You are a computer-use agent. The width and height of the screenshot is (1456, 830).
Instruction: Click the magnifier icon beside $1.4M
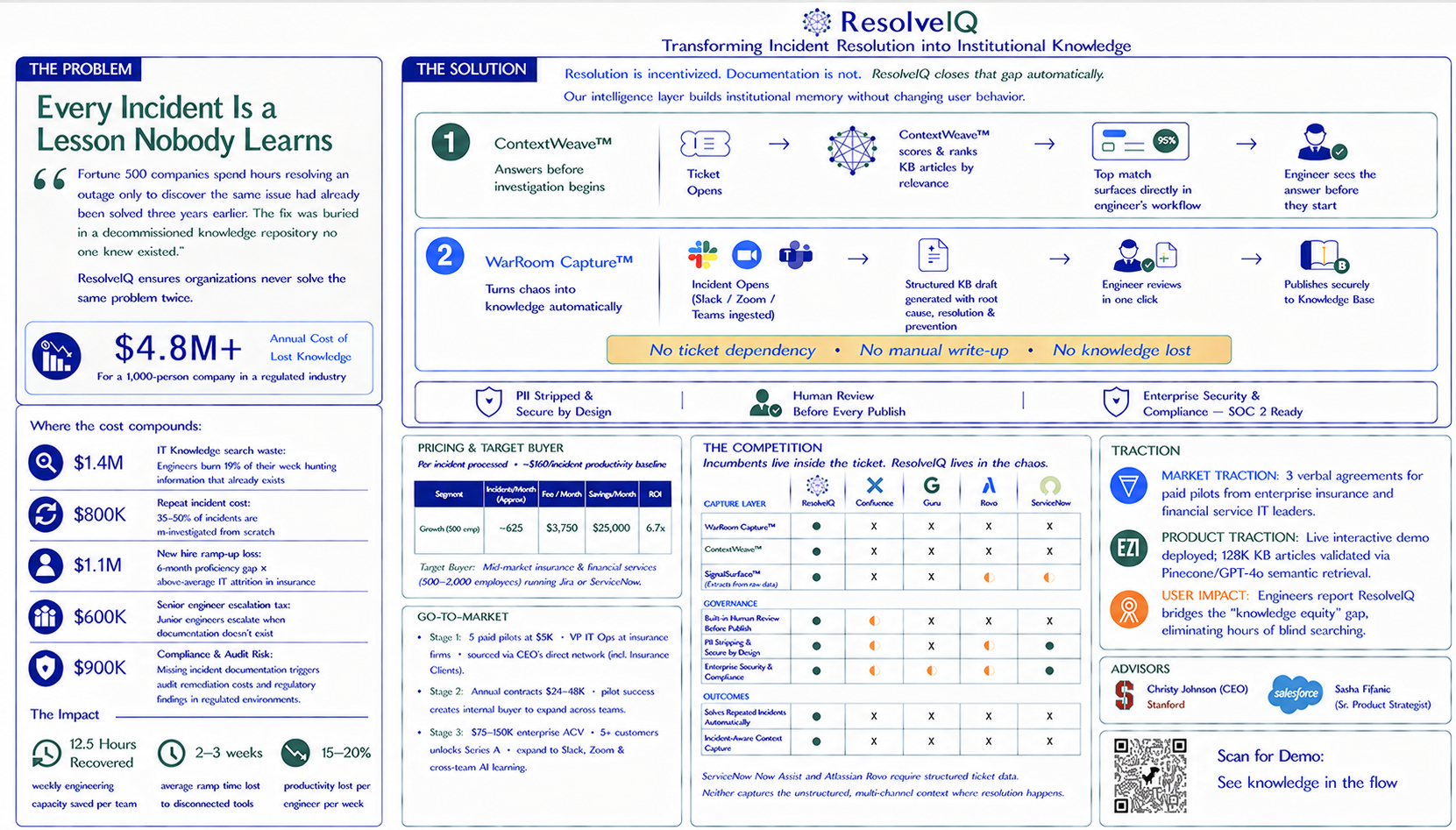46,462
